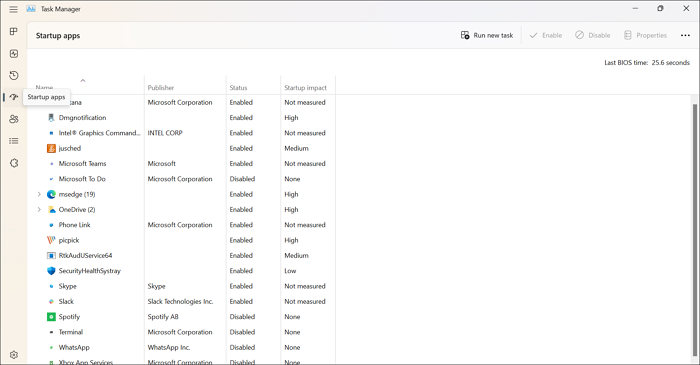This screenshot has height=365, width=700.
Task: Click the Name column sort arrow
Action: (83, 81)
